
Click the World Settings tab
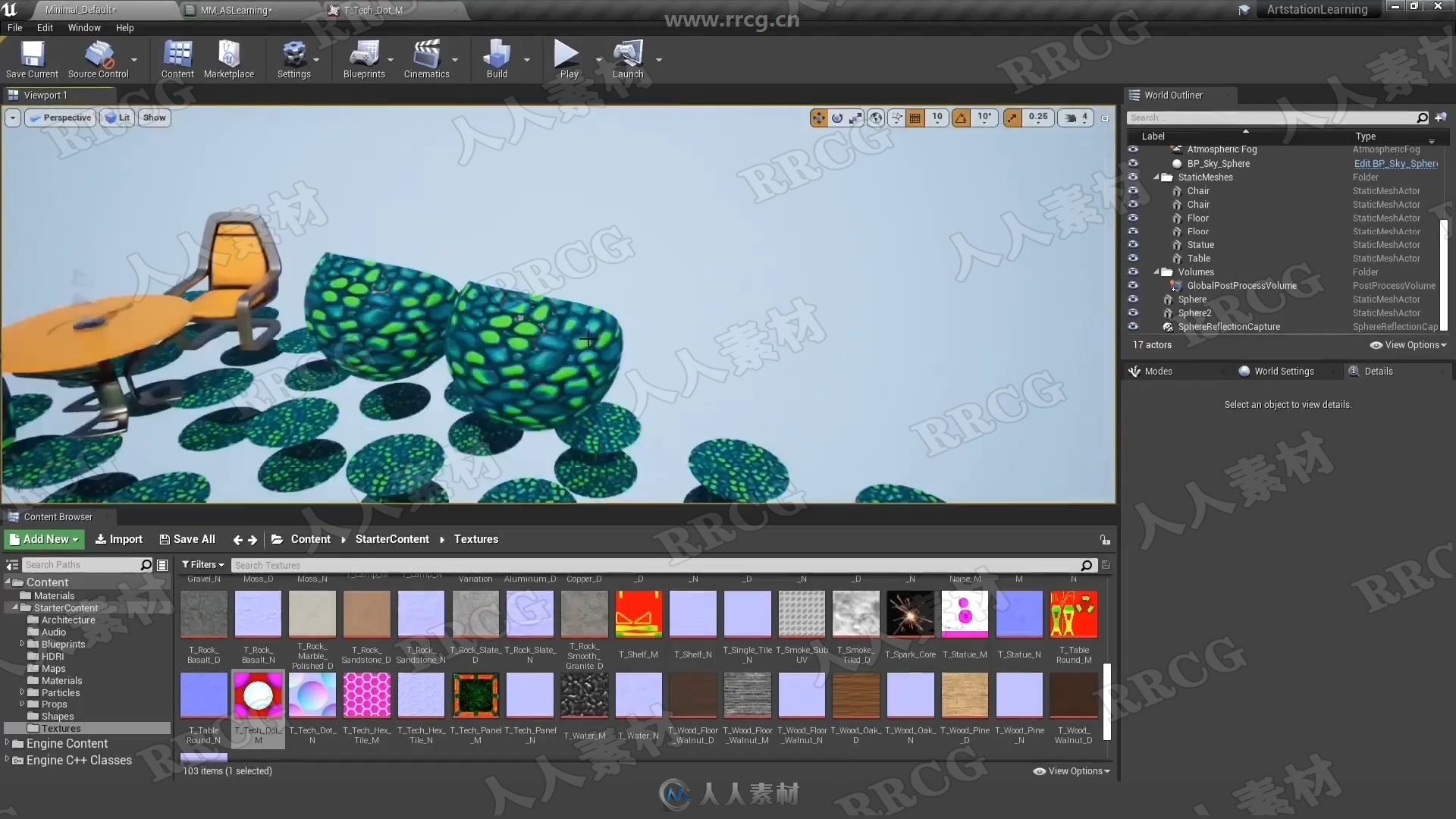(1283, 371)
